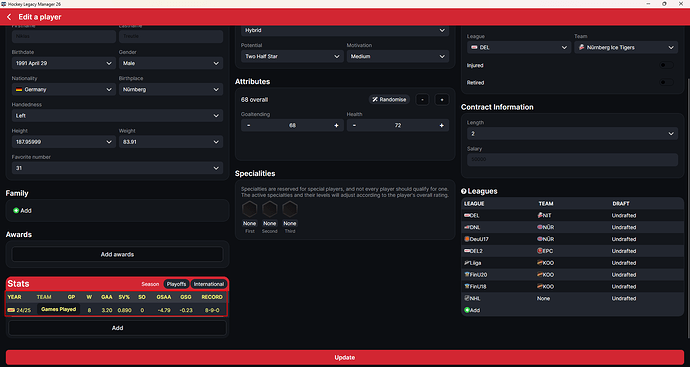Decrease Health value with minus
The height and width of the screenshot is (367, 690).
tap(354, 125)
